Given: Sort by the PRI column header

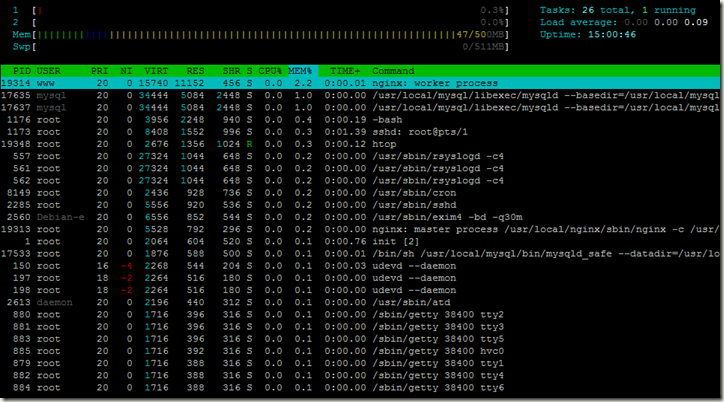Looking at the screenshot, I should point(99,71).
